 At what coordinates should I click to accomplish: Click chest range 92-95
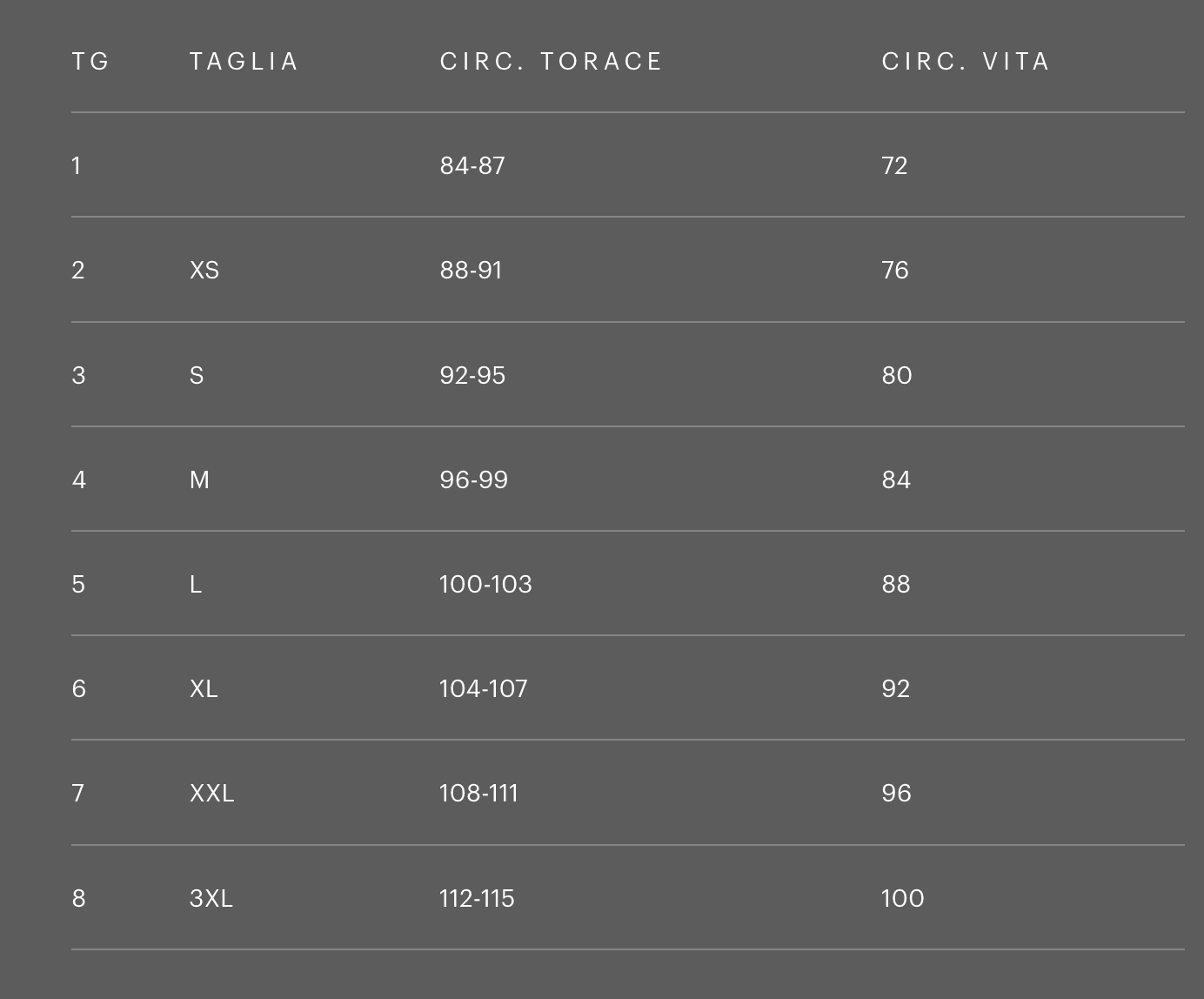pyautogui.click(x=472, y=376)
